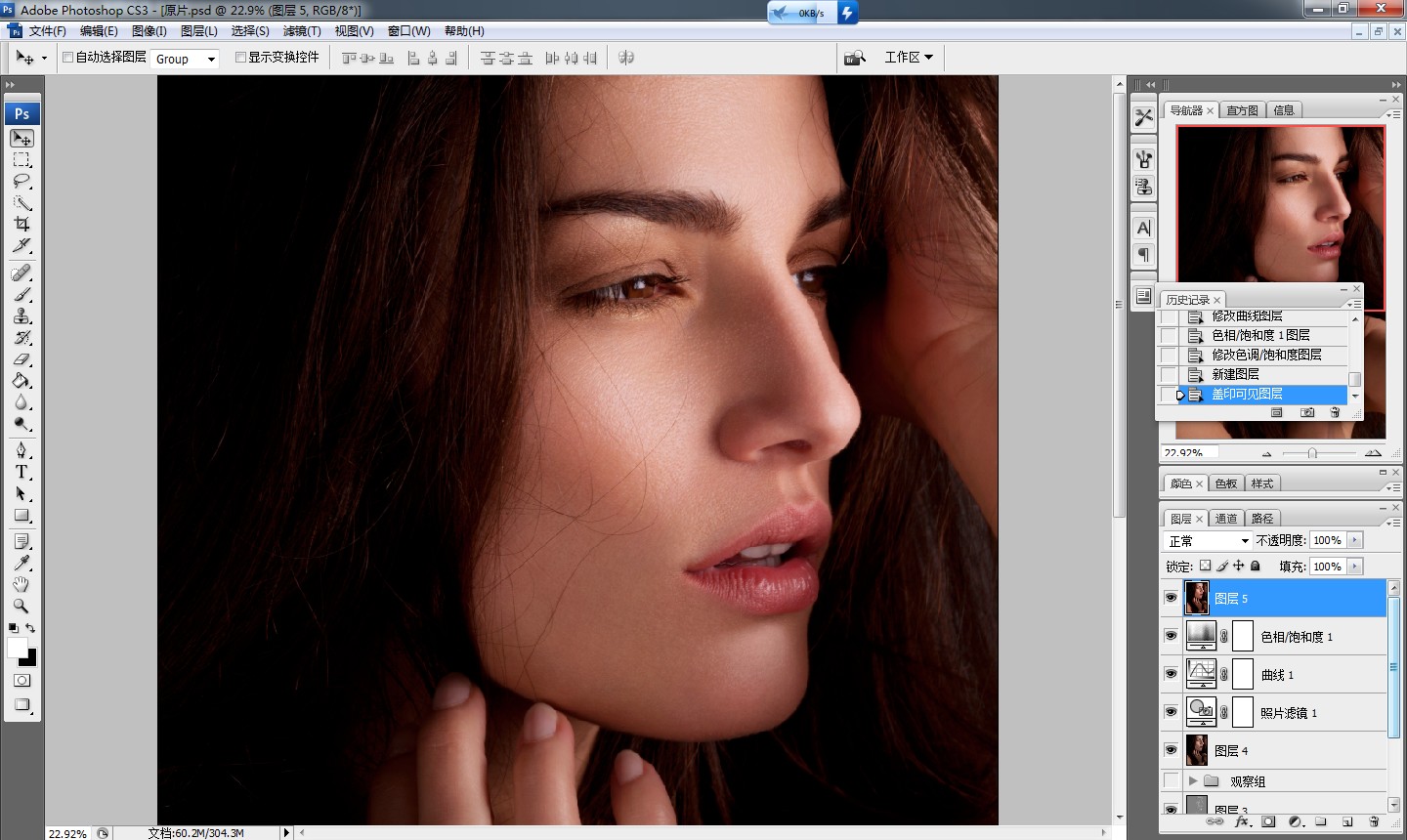Delete current layer with trash icon
The height and width of the screenshot is (840, 1407).
coord(1375,821)
